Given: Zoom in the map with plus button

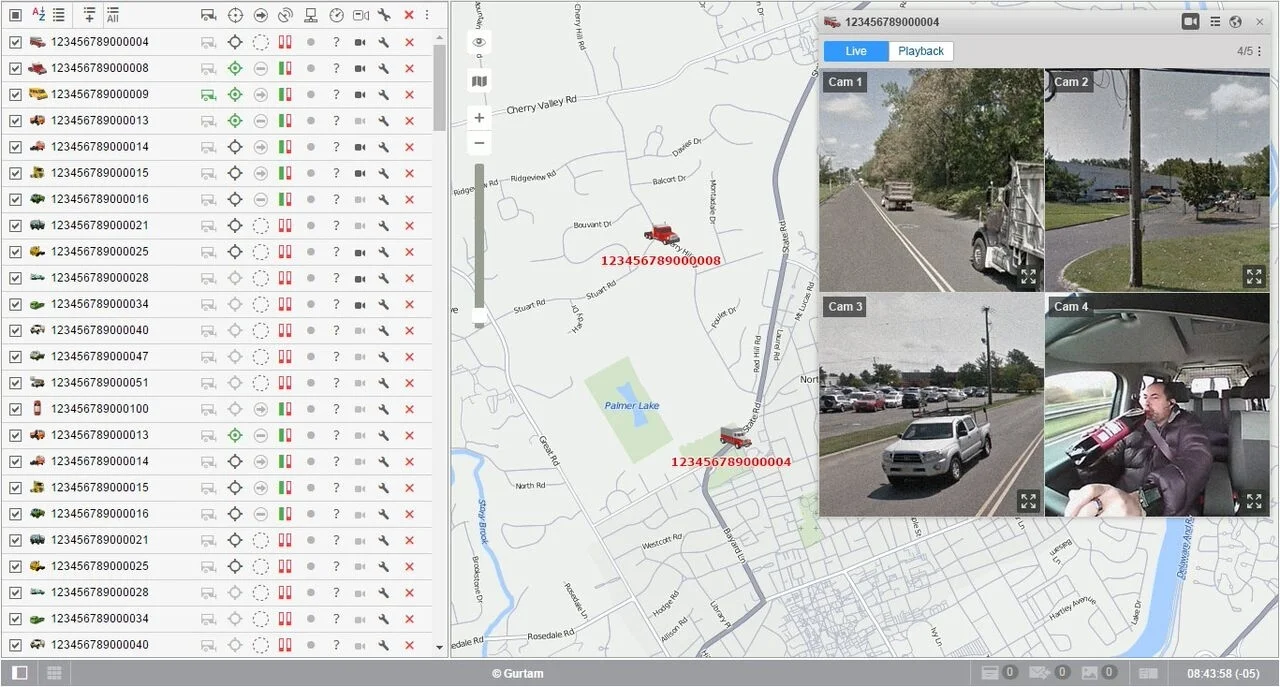Looking at the screenshot, I should [x=479, y=118].
